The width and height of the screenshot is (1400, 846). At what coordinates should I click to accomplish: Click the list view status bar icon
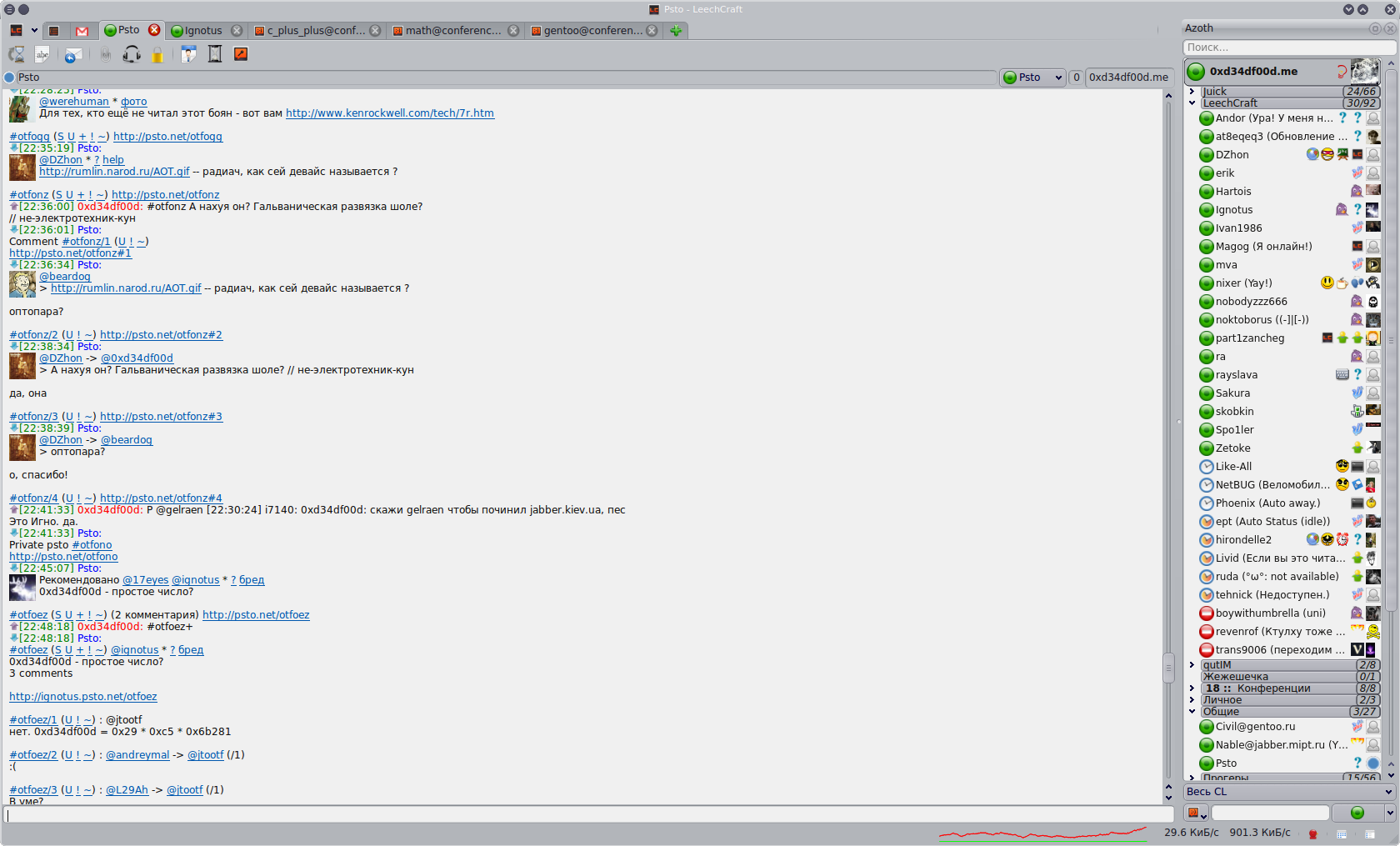(x=1370, y=833)
